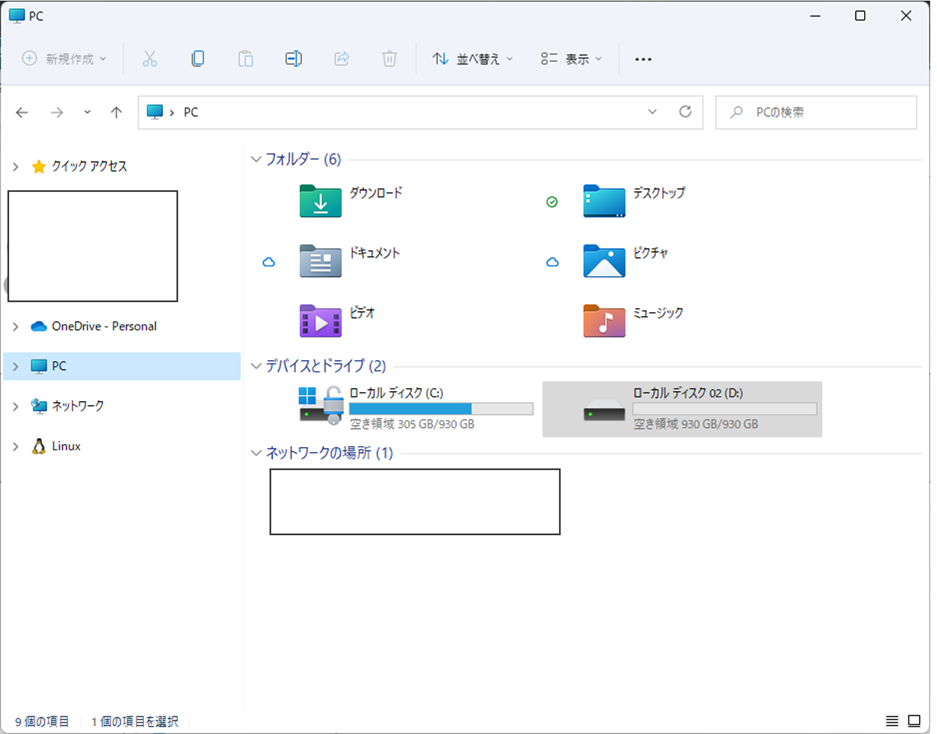Open the address bar history dropdown
Image resolution: width=937 pixels, height=734 pixels.
(x=653, y=112)
